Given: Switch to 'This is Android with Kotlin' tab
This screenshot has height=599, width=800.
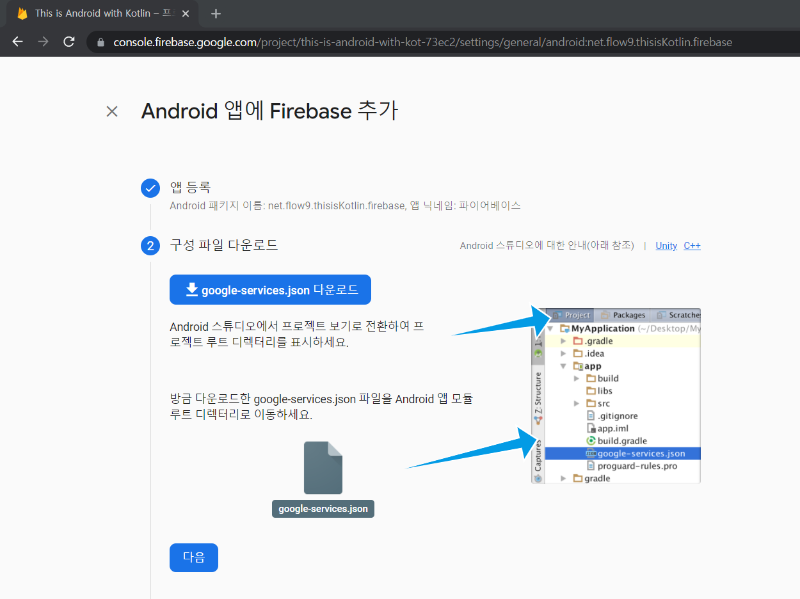Looking at the screenshot, I should coord(104,14).
